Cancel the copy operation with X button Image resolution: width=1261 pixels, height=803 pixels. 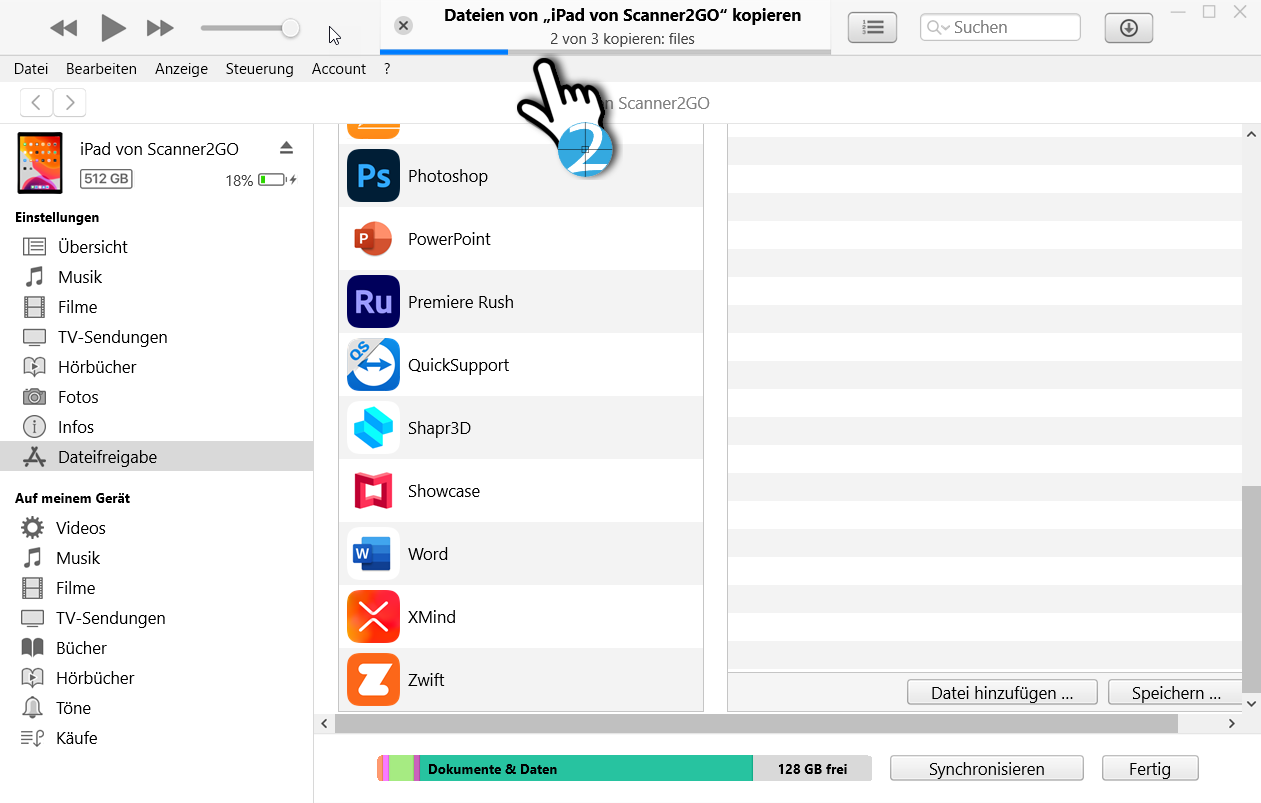[403, 26]
